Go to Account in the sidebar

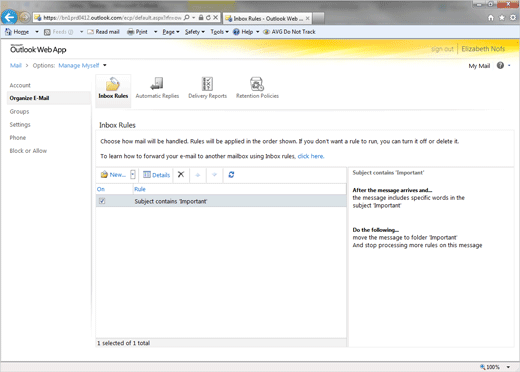(x=20, y=85)
